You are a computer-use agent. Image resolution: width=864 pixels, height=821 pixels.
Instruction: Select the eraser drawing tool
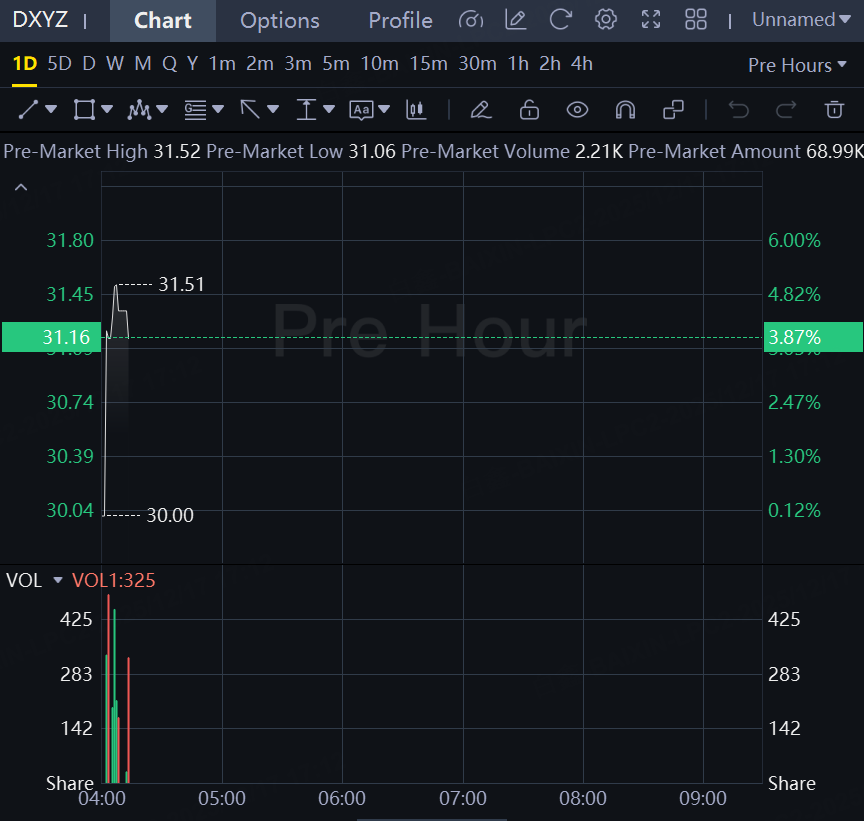click(x=481, y=109)
